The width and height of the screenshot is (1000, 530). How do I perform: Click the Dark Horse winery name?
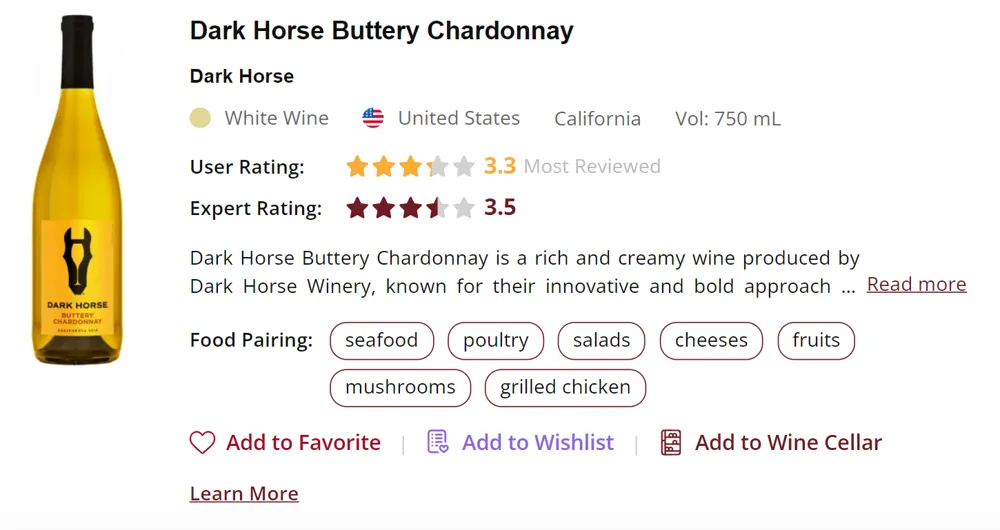point(242,76)
